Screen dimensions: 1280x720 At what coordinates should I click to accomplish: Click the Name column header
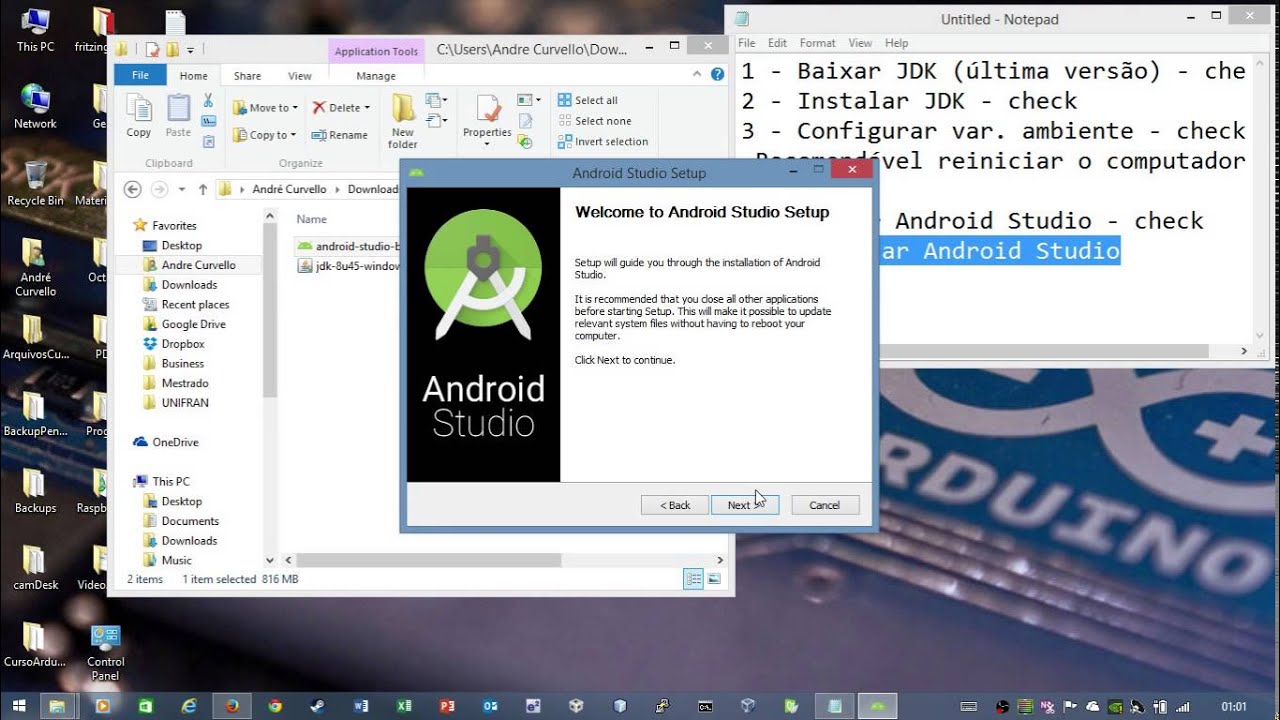click(x=311, y=219)
